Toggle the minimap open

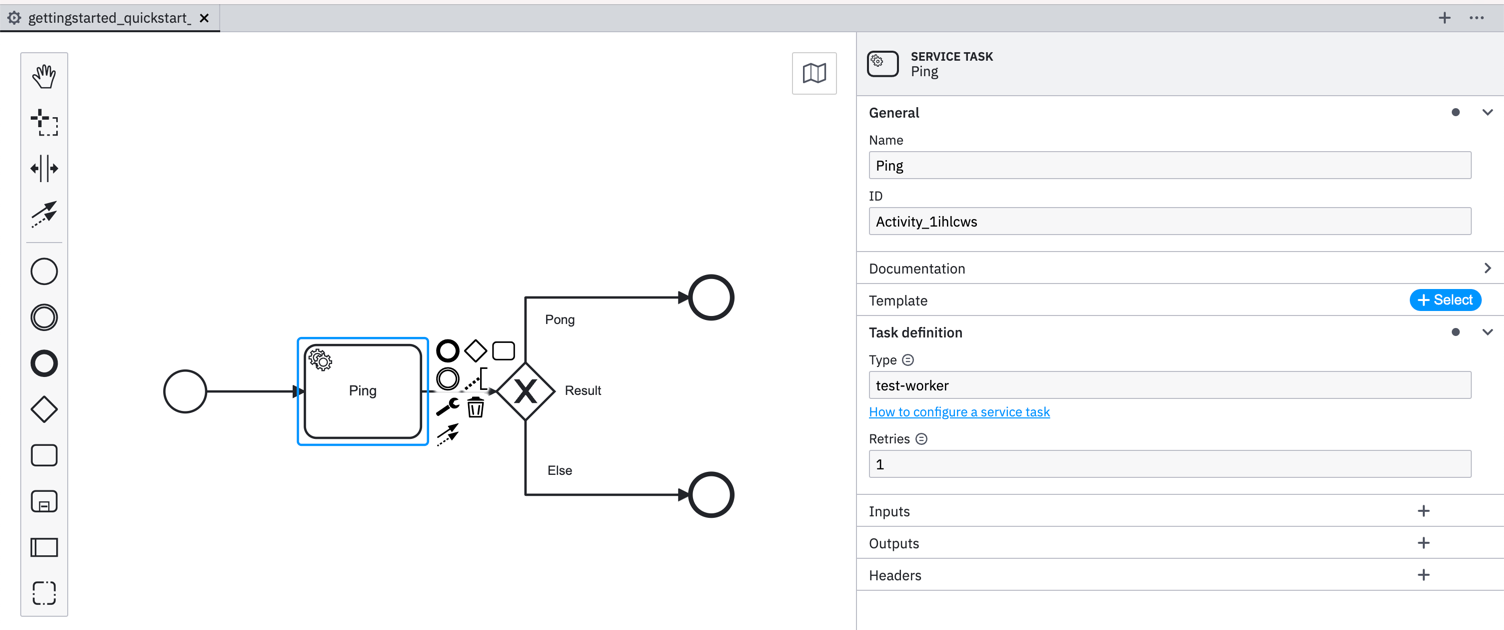point(814,73)
